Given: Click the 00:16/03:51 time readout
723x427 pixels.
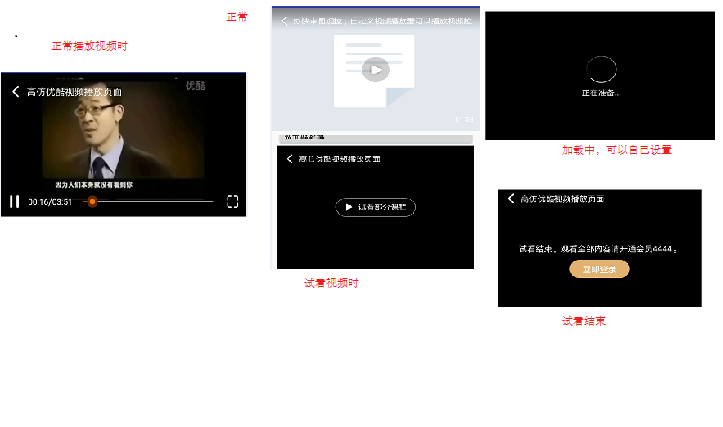Looking at the screenshot, I should [50, 202].
